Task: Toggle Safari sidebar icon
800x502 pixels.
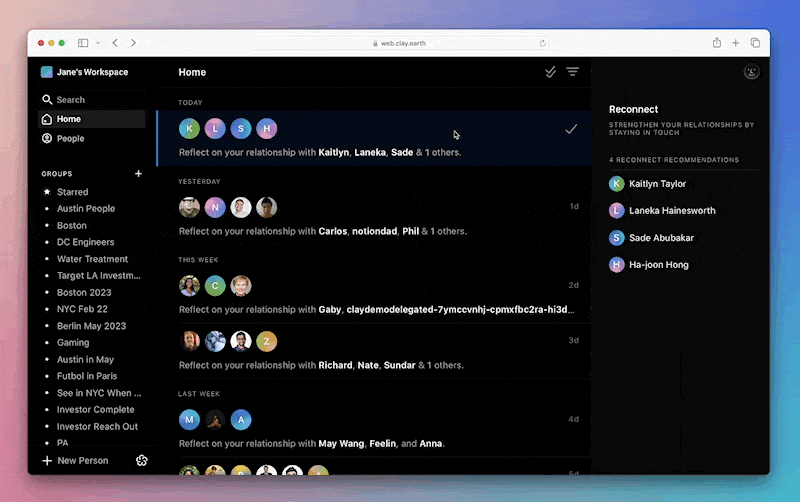Action: pyautogui.click(x=83, y=43)
